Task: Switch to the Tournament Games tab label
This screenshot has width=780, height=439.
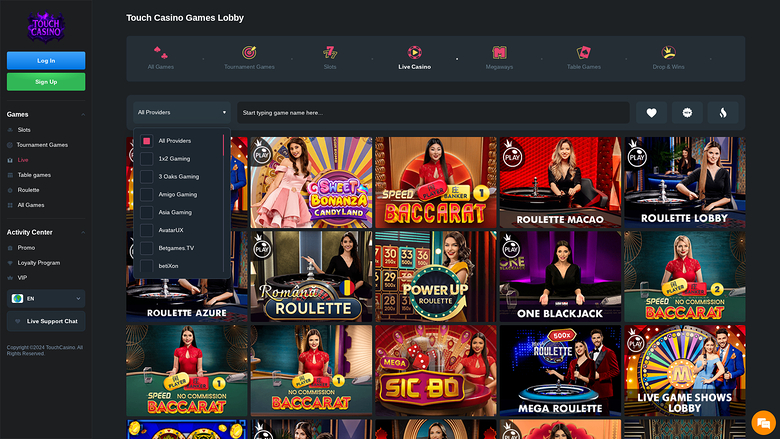Action: (x=249, y=67)
